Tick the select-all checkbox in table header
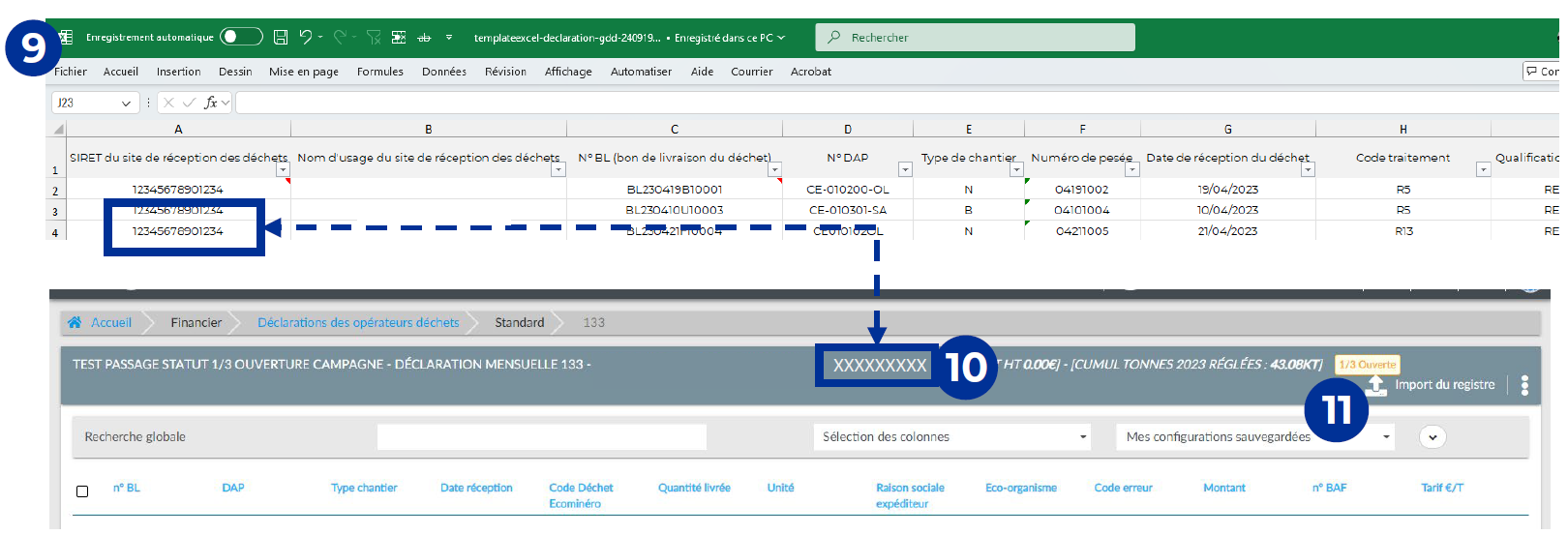 tap(82, 491)
